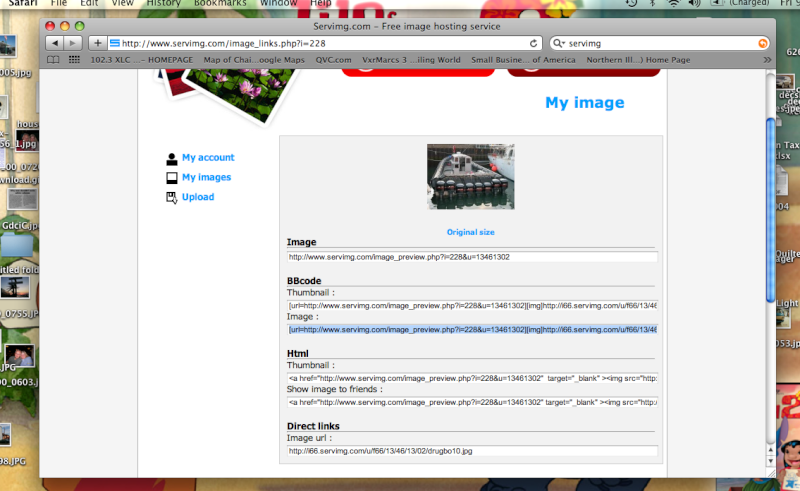Show all bookmarks via the book icon
Viewport: 800px width, 491px height.
pos(53,60)
